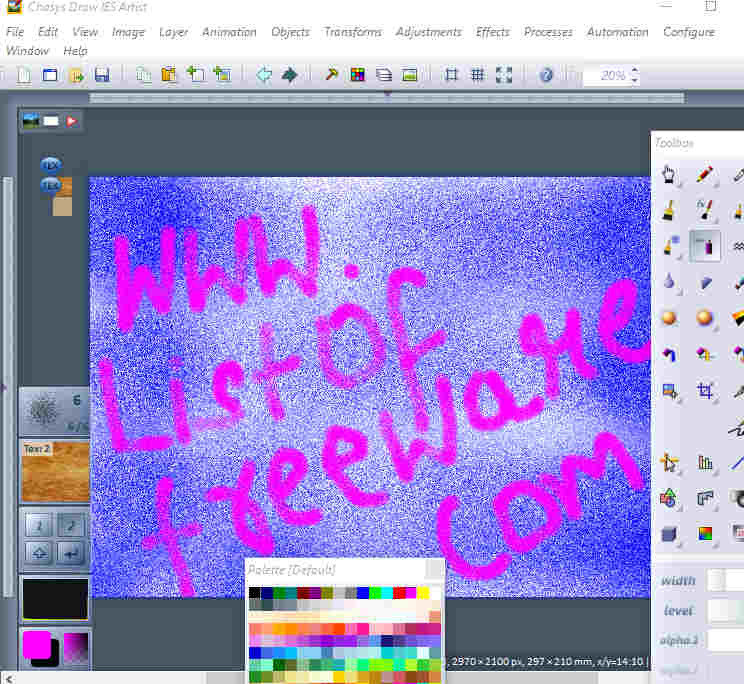744x684 pixels.
Task: Decrease zoom with the stepper down arrow
Action: pos(635,81)
